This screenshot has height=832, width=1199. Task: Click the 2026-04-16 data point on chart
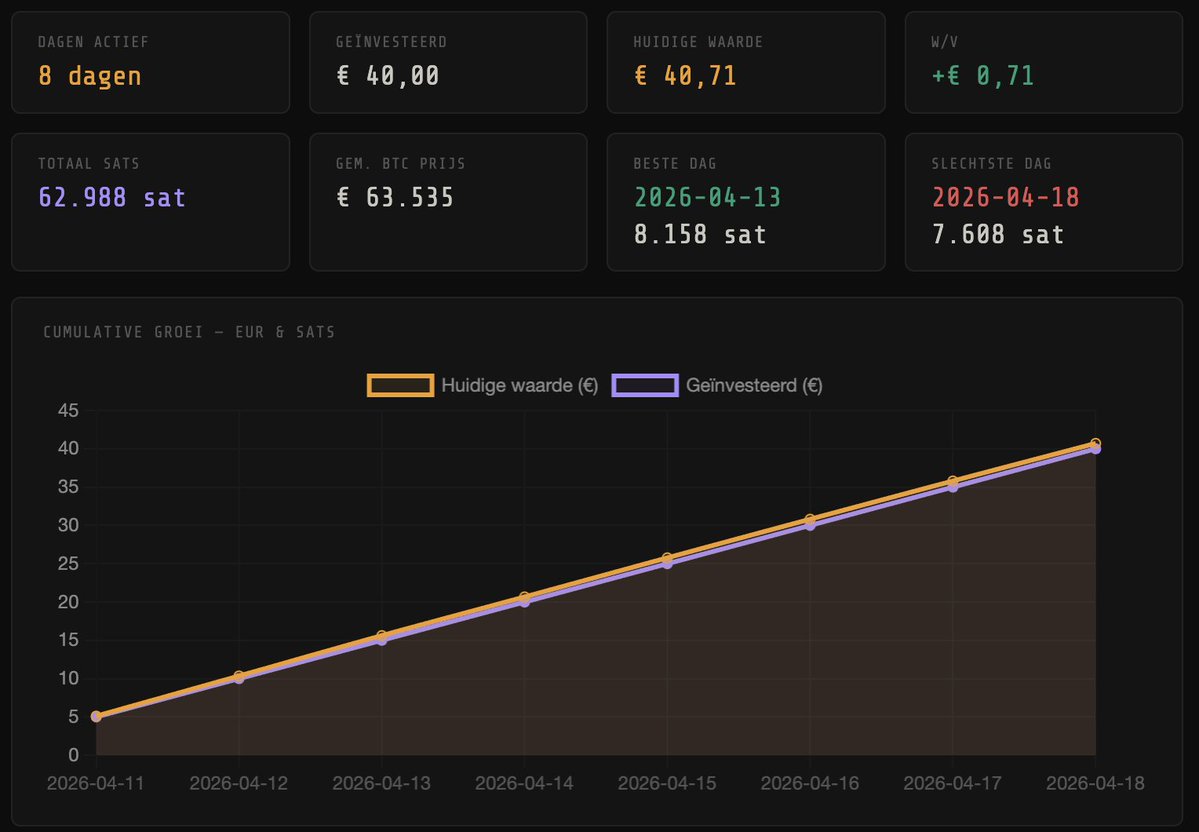(x=810, y=522)
